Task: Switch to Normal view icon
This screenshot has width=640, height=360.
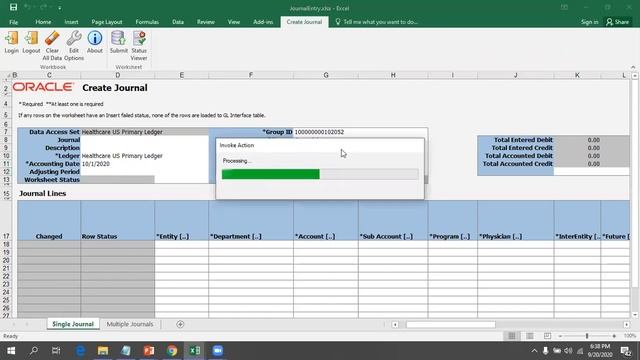Action: coord(511,336)
